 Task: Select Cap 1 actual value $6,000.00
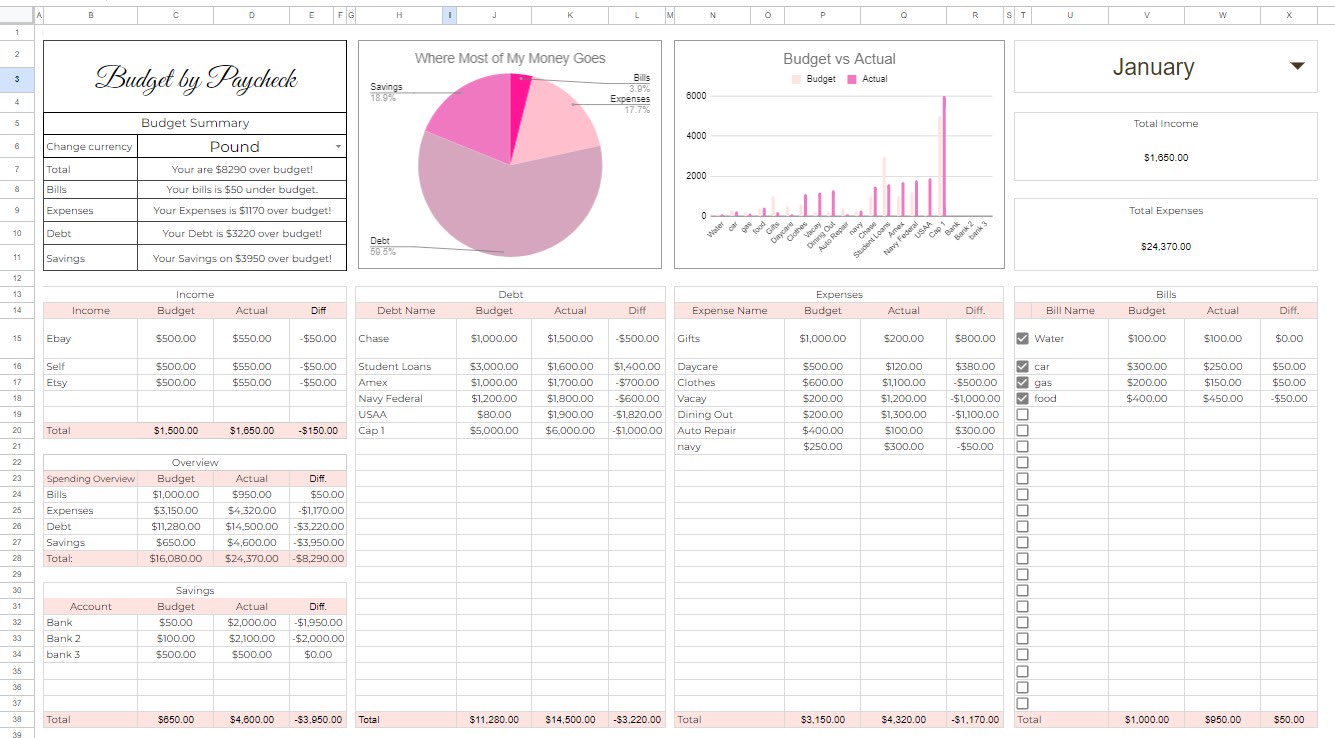click(x=570, y=431)
